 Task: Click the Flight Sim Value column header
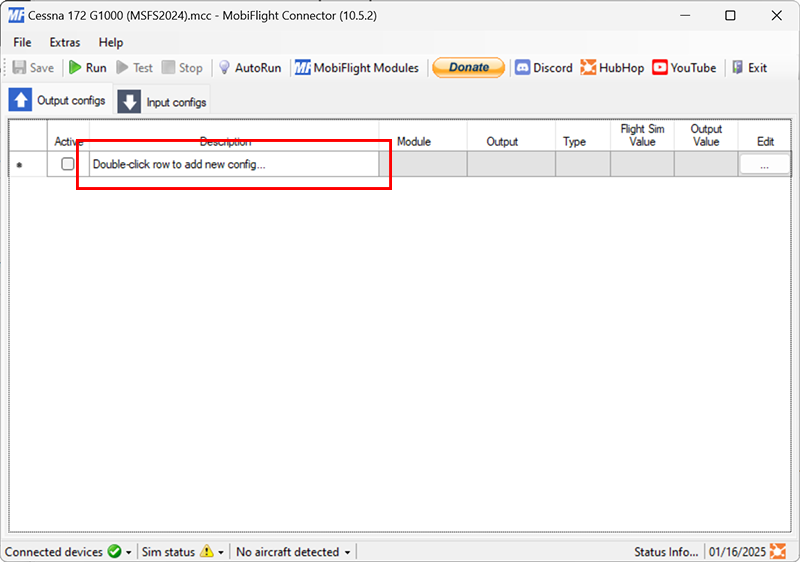[642, 135]
